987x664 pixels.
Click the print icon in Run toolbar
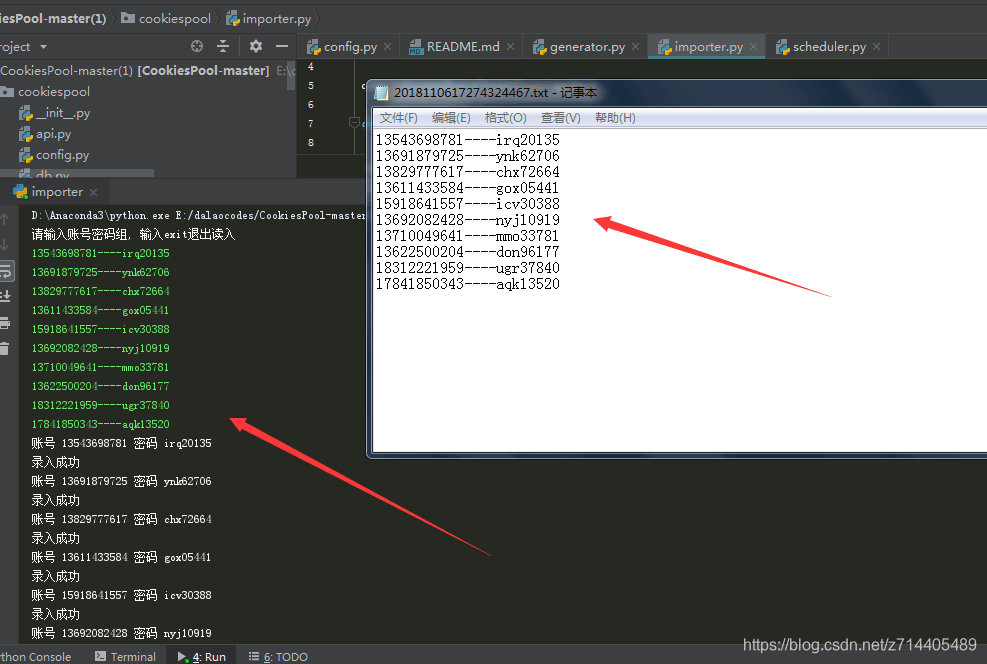coord(5,324)
